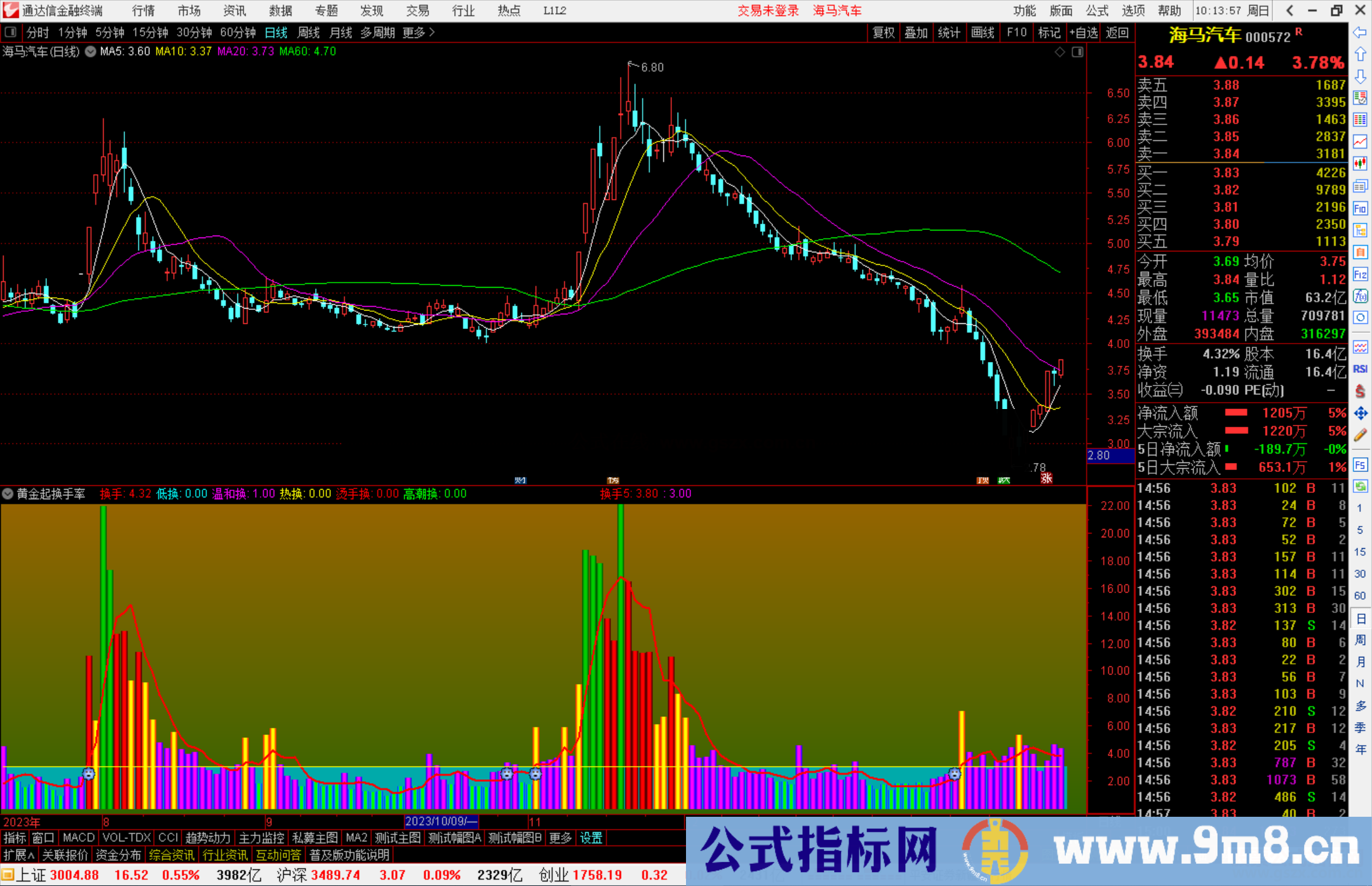The image size is (1372, 886).
Task: Open the K-line candlestick icon in sidebar
Action: [x=1360, y=163]
